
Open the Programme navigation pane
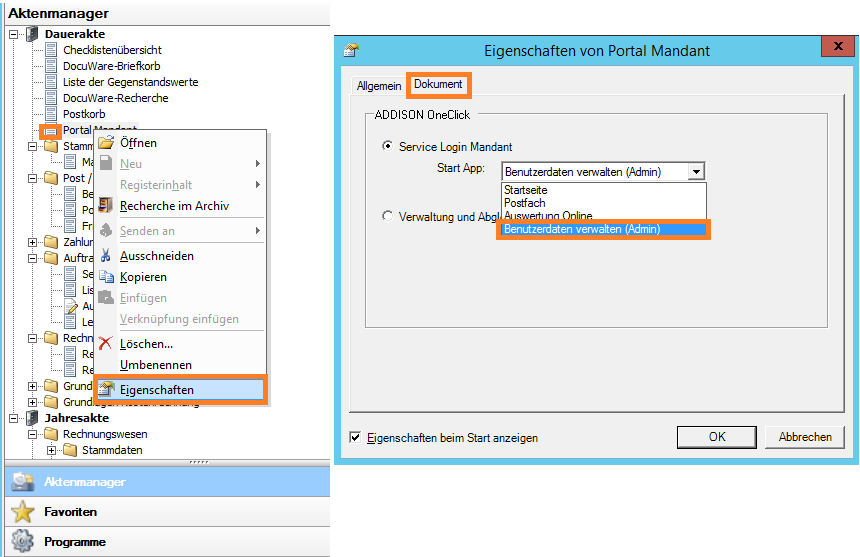tap(168, 542)
